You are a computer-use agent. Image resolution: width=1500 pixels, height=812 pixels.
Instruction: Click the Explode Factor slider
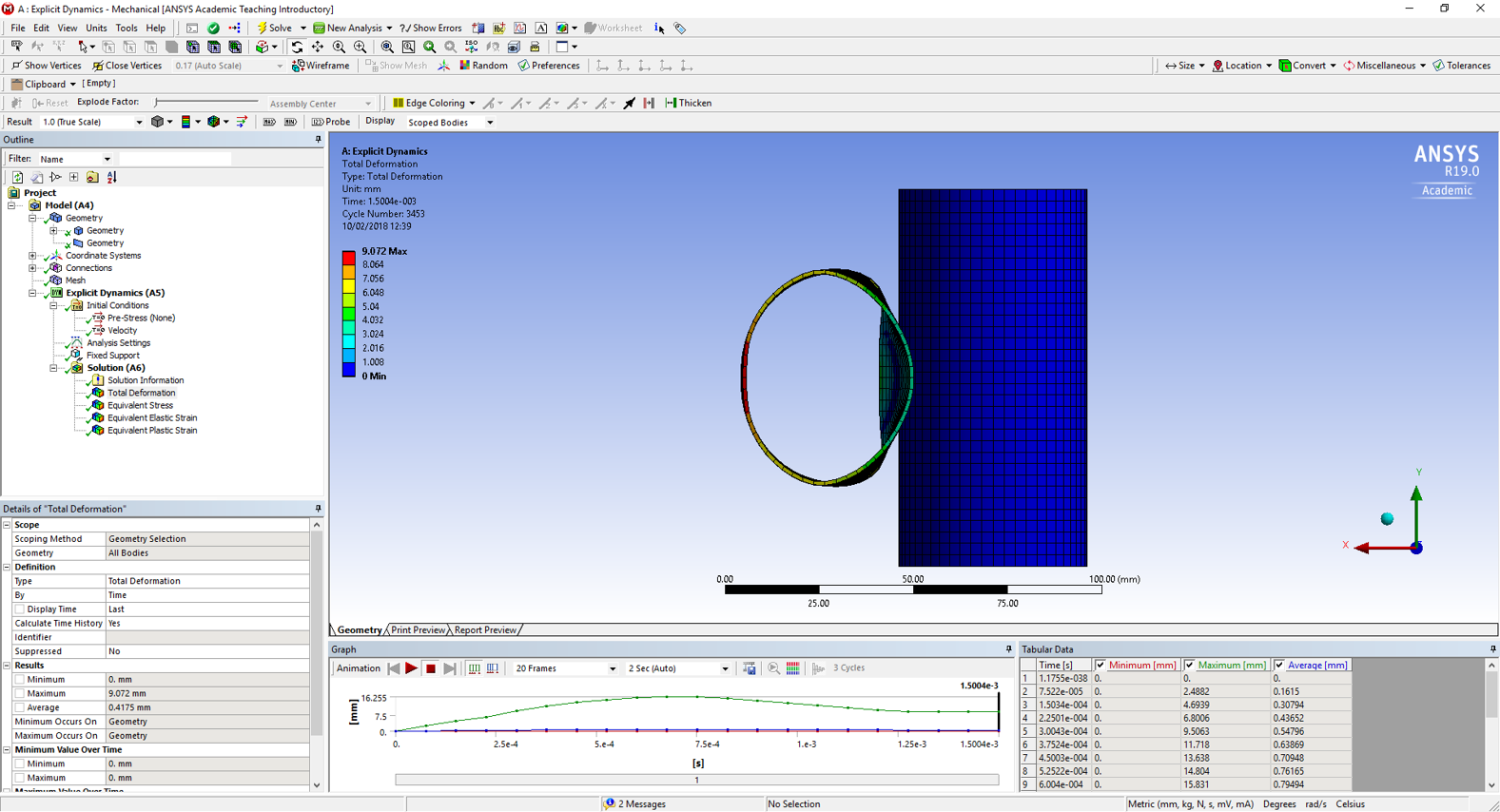click(206, 103)
